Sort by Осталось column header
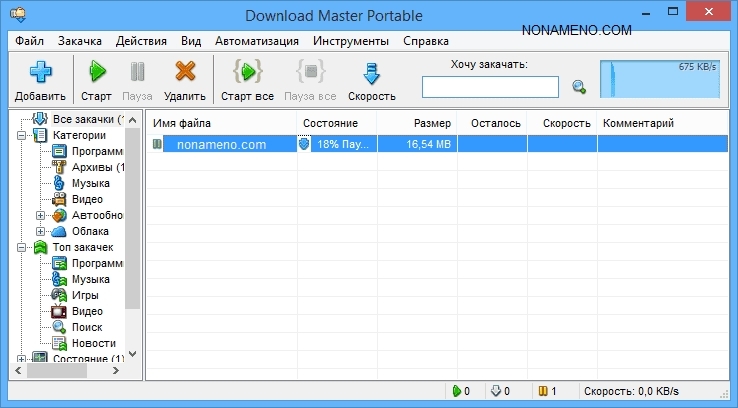 click(492, 123)
